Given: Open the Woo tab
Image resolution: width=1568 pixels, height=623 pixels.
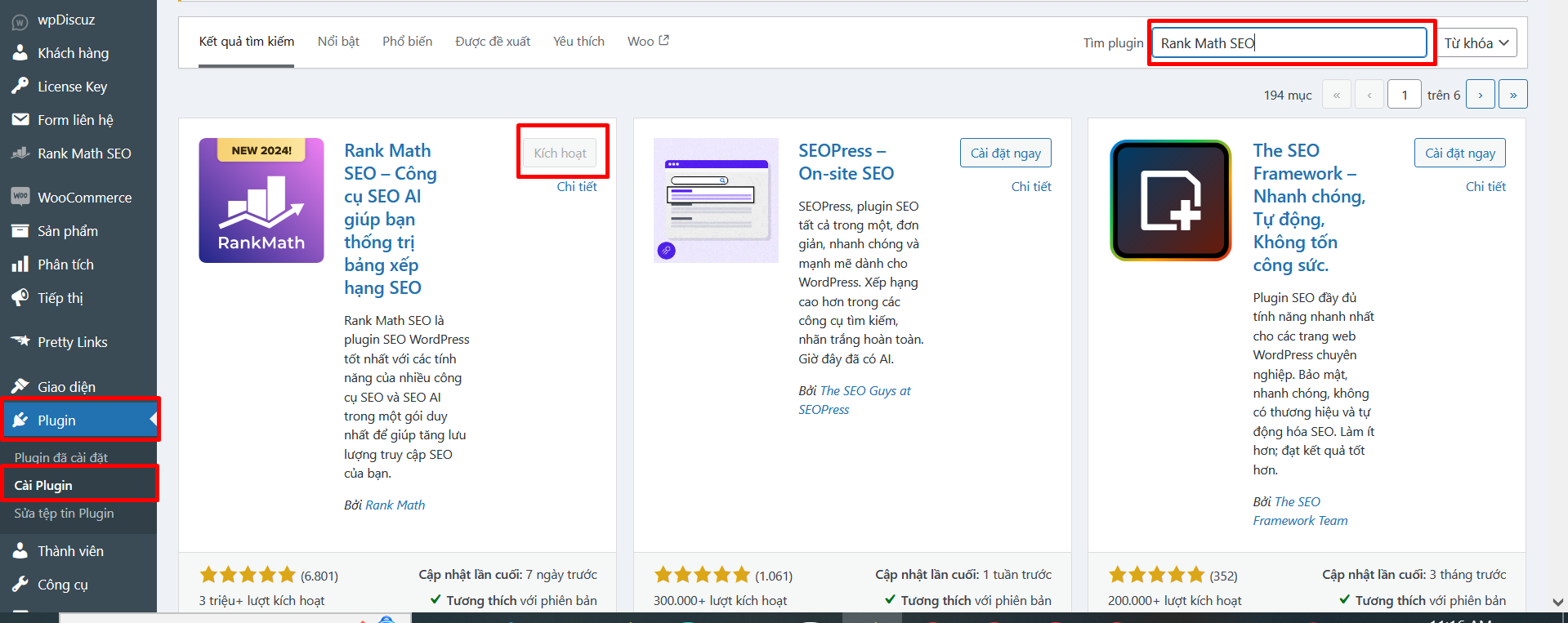Looking at the screenshot, I should click(648, 42).
